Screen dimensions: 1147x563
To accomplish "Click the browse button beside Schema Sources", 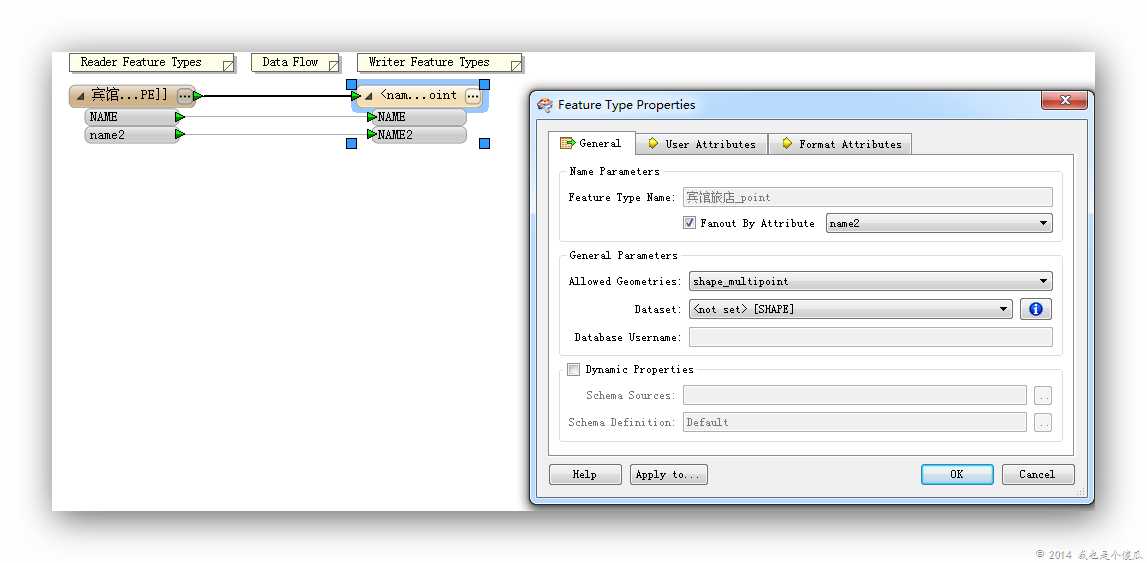I will point(1043,396).
